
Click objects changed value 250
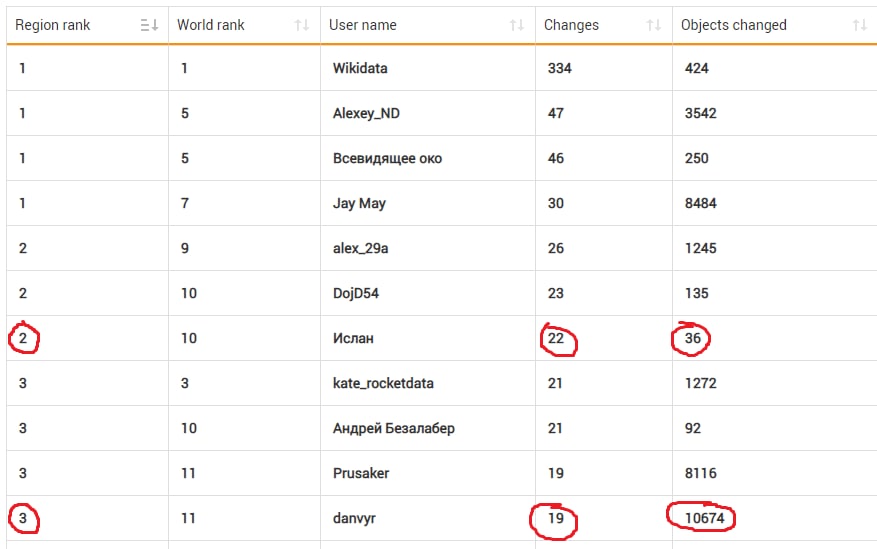696,159
